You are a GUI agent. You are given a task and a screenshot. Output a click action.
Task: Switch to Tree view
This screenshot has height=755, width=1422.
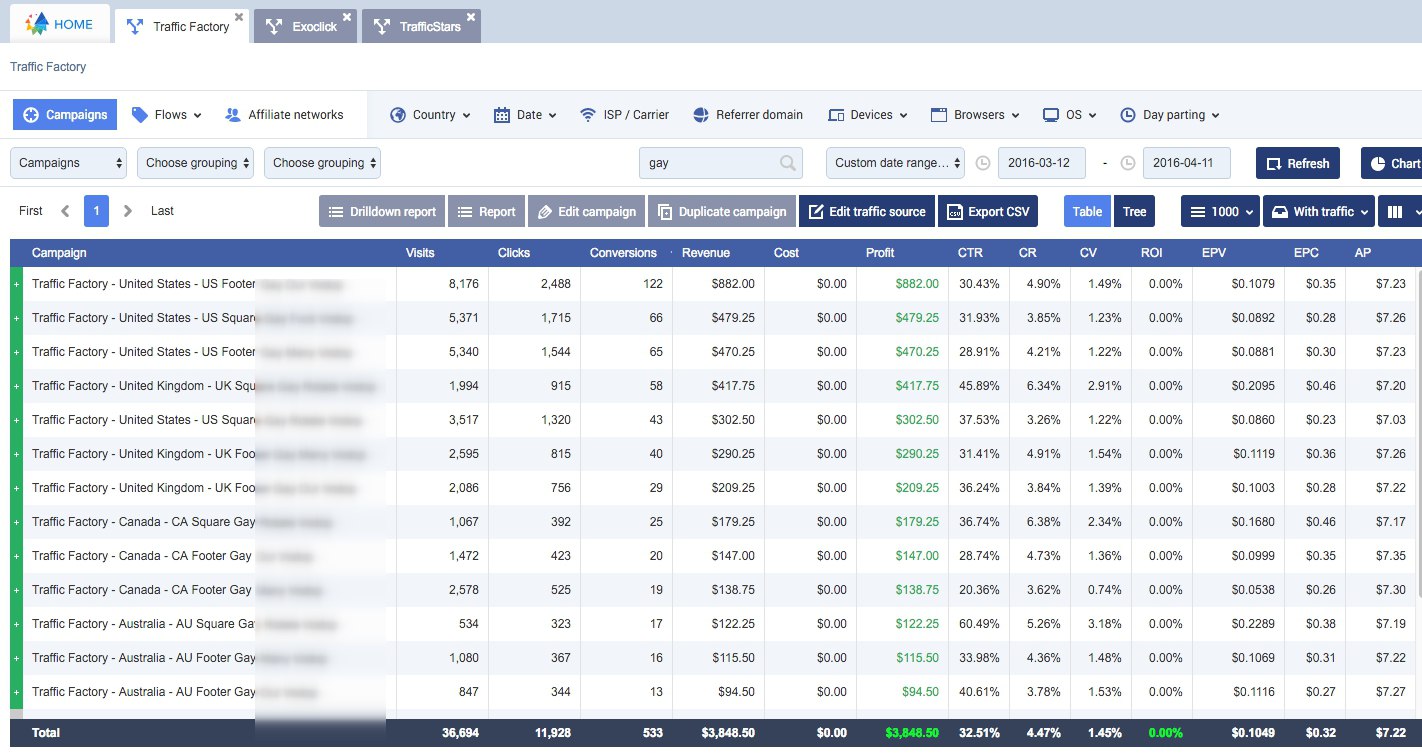pyautogui.click(x=1134, y=211)
